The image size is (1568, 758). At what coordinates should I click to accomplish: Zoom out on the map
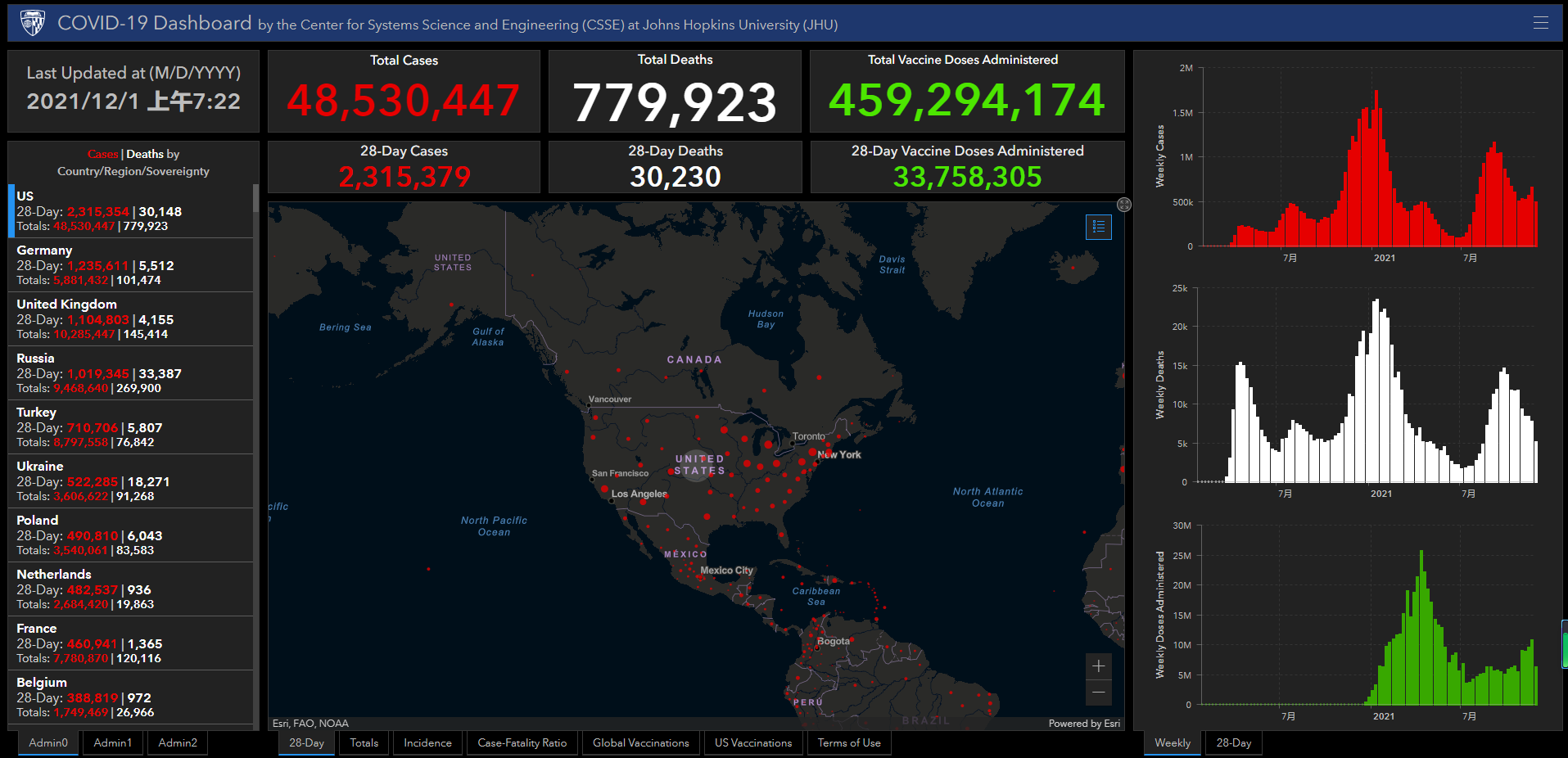[x=1098, y=693]
